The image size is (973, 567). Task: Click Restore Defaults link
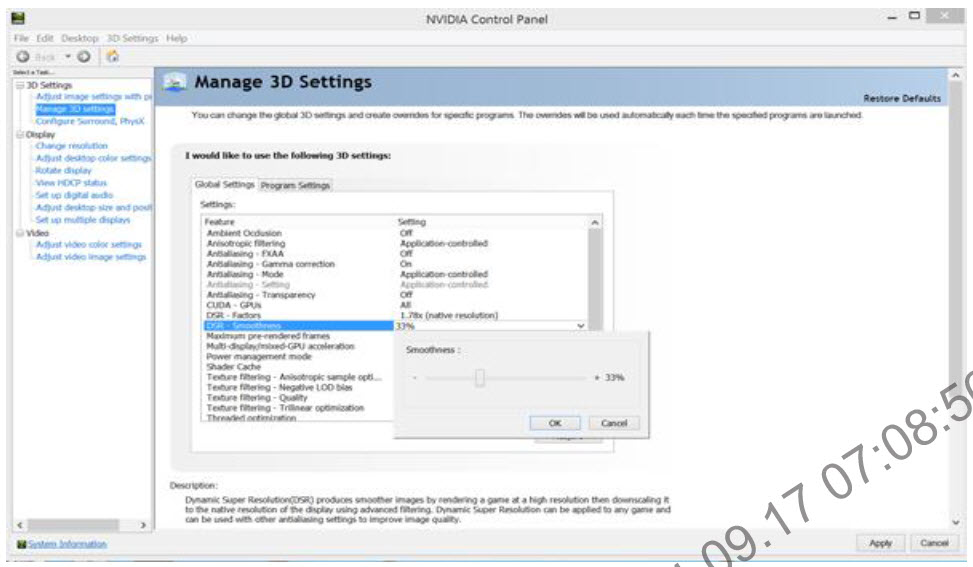(902, 99)
